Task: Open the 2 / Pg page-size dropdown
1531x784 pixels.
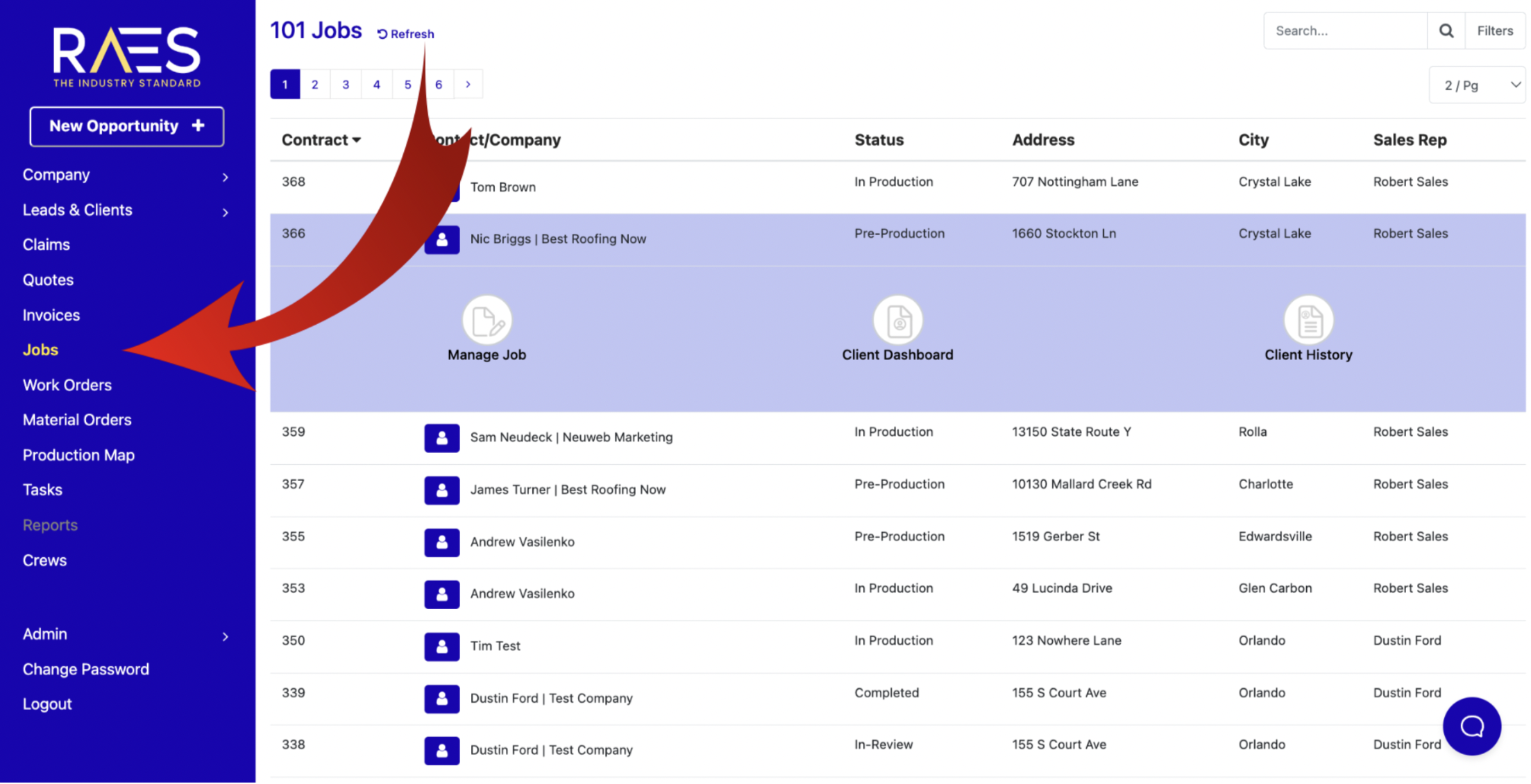Action: tap(1478, 85)
